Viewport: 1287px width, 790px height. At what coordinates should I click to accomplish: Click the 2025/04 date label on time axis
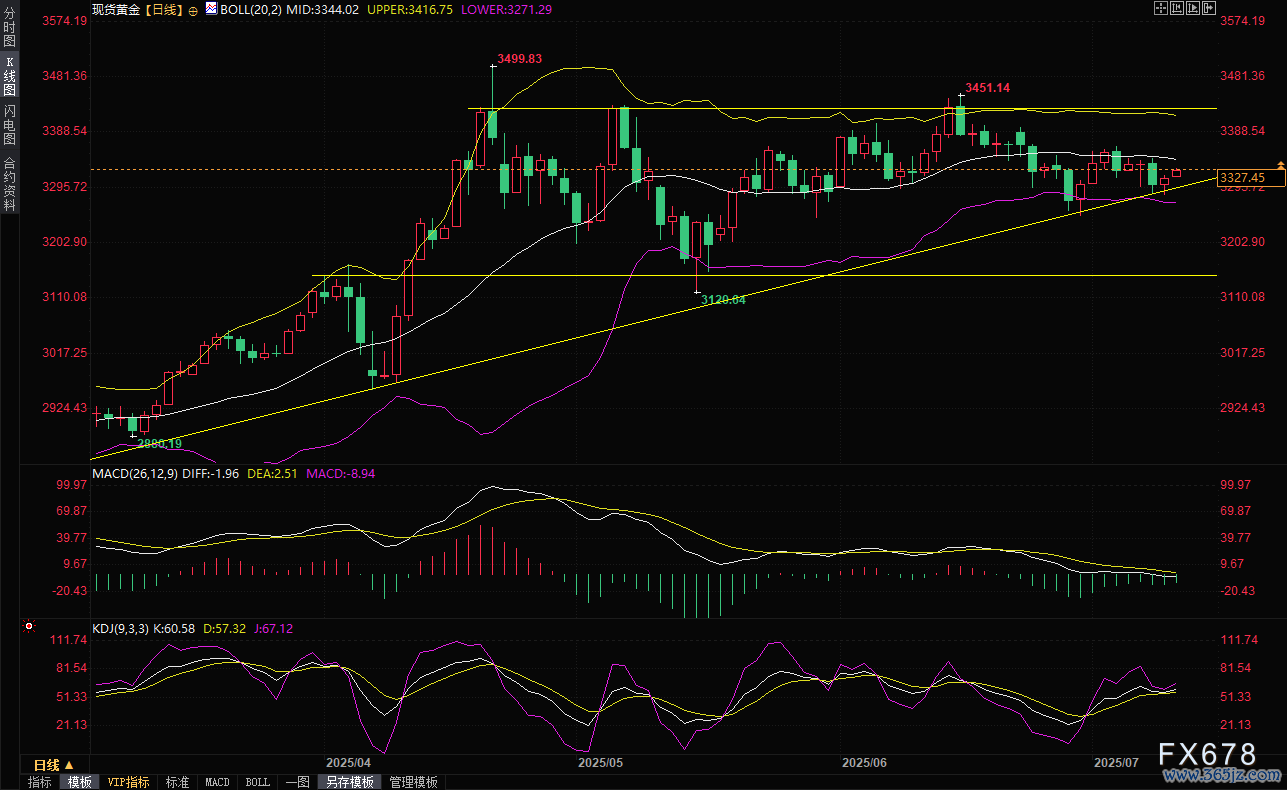(349, 762)
